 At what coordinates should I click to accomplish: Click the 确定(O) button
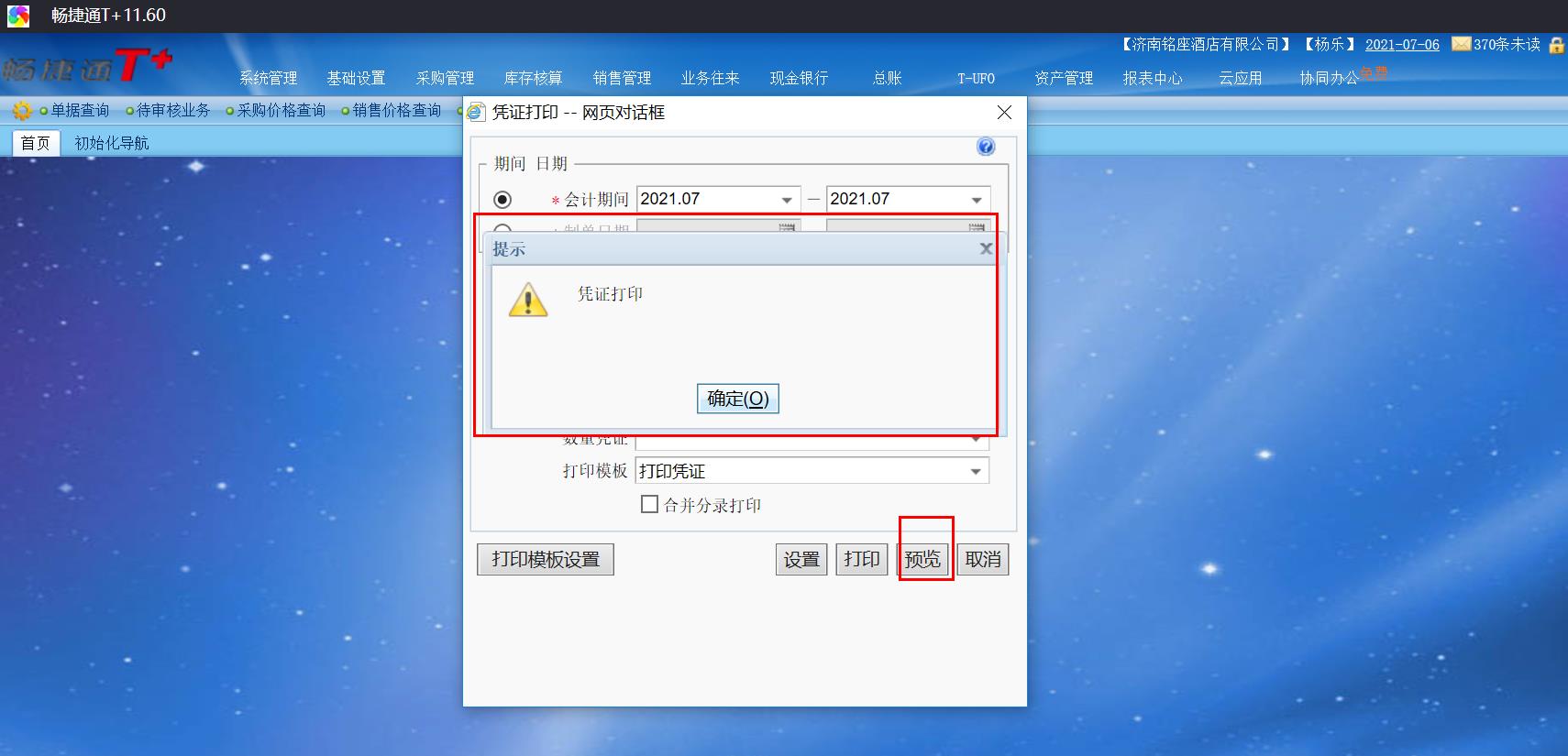[x=738, y=399]
